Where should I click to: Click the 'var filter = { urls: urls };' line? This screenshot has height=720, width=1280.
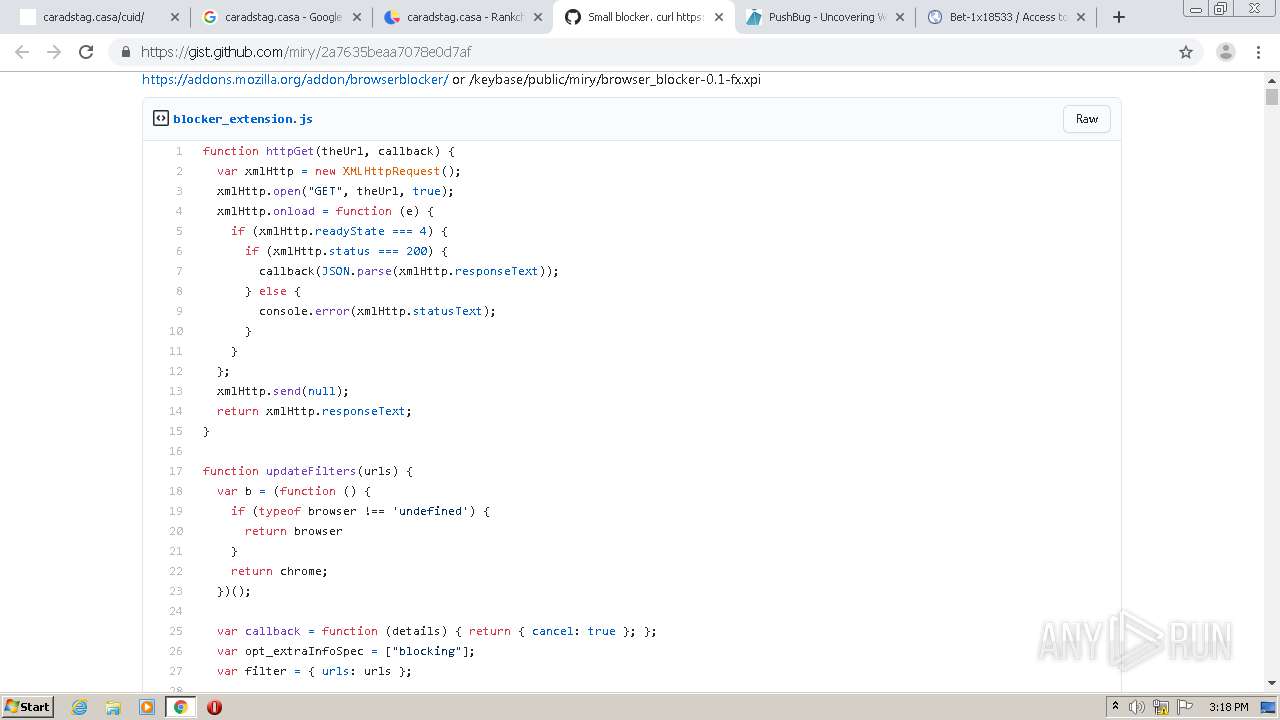pos(314,671)
